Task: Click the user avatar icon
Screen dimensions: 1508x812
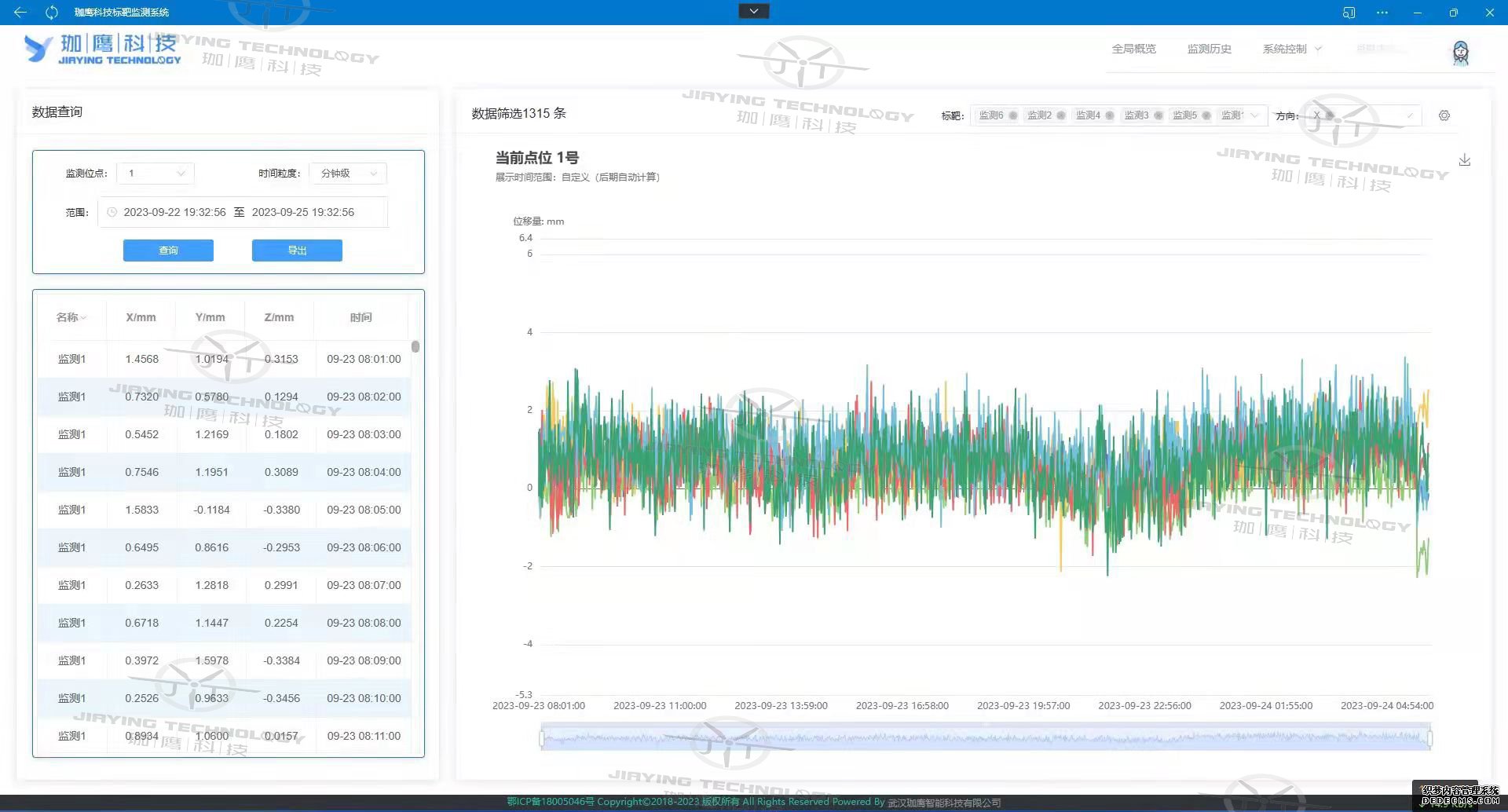Action: (x=1460, y=53)
